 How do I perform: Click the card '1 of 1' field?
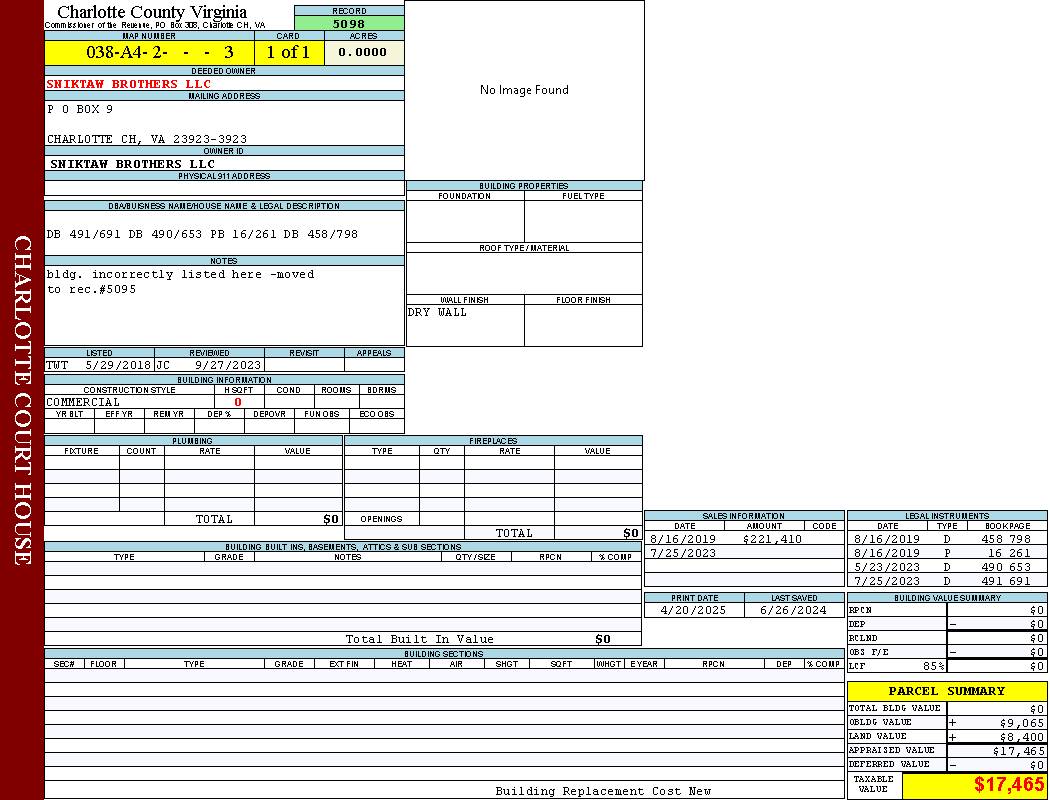click(x=288, y=52)
